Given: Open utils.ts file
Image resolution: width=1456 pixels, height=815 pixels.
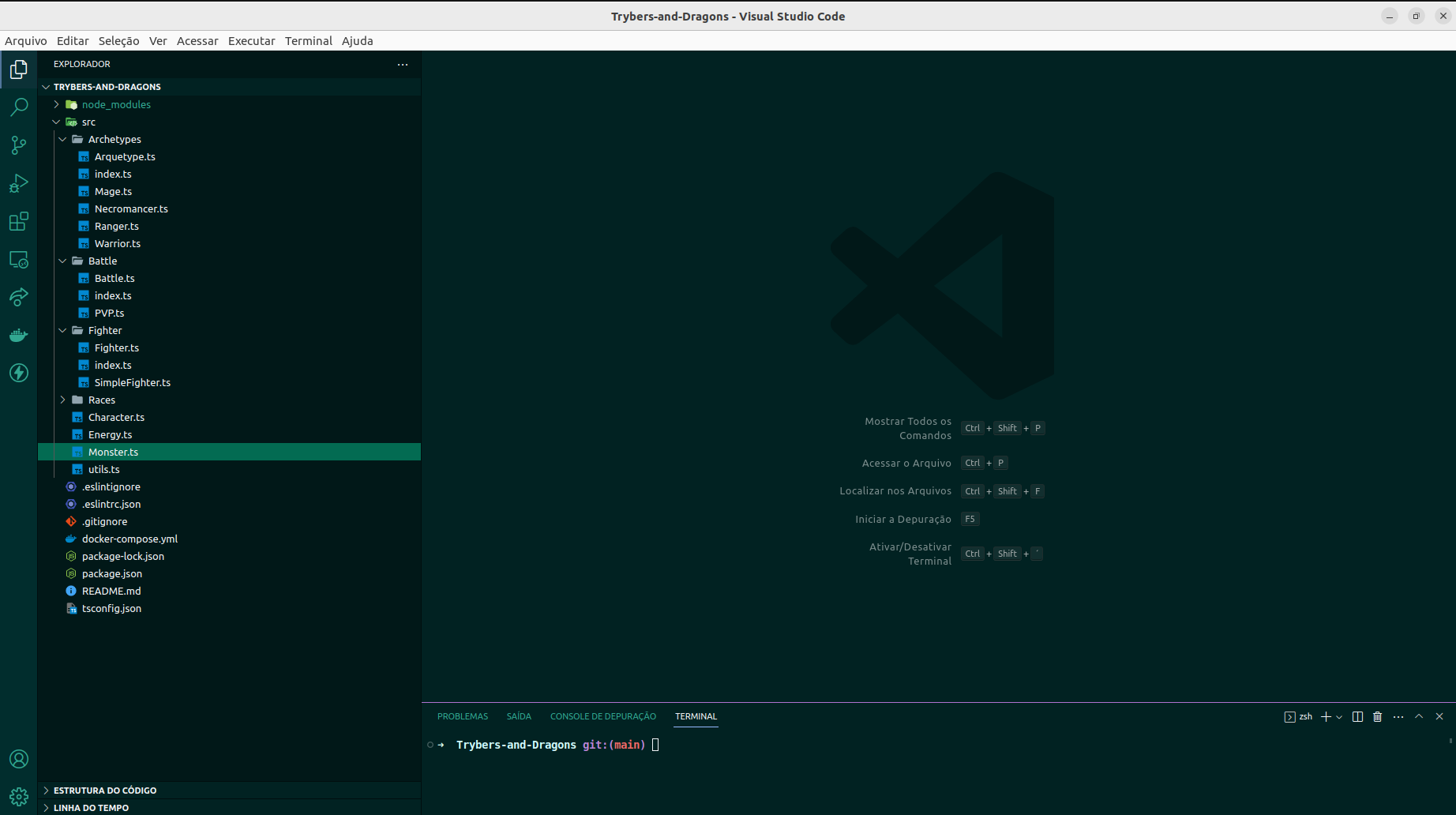Looking at the screenshot, I should coord(229,469).
